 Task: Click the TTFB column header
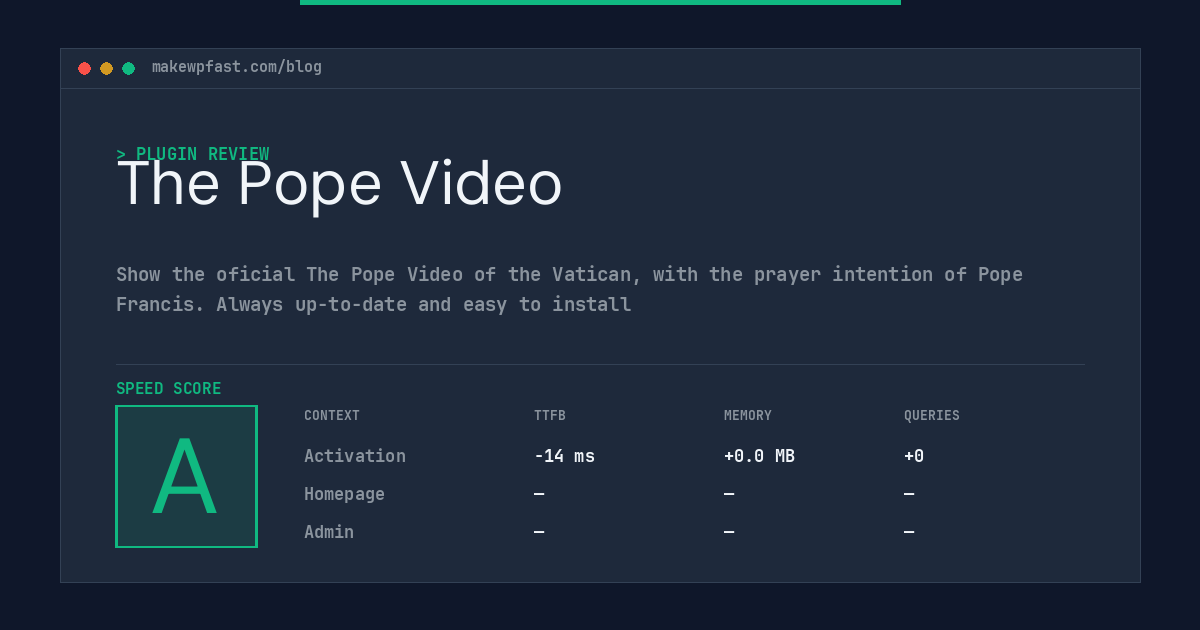(x=550, y=416)
